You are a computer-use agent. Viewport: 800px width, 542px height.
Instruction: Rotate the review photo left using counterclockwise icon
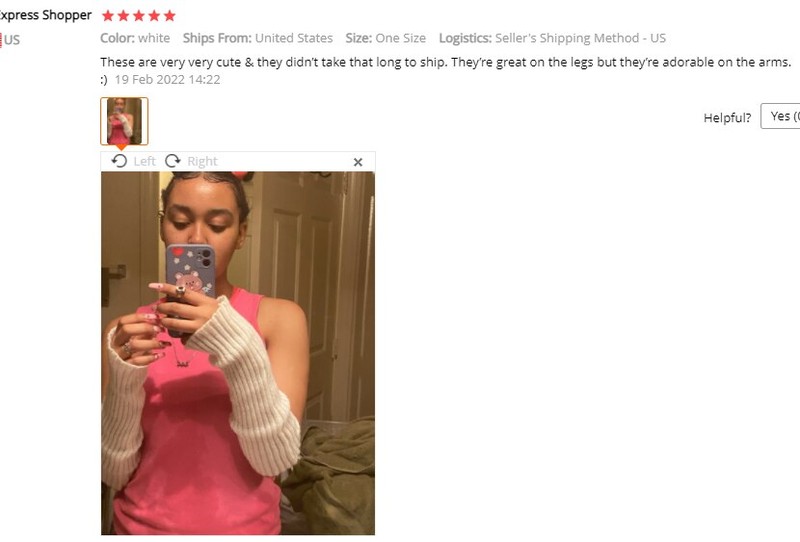point(119,161)
